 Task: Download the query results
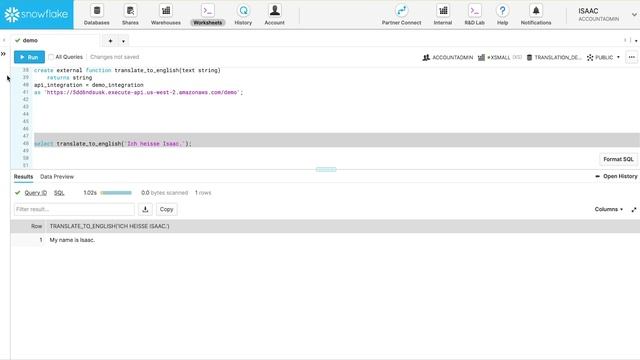(x=145, y=209)
